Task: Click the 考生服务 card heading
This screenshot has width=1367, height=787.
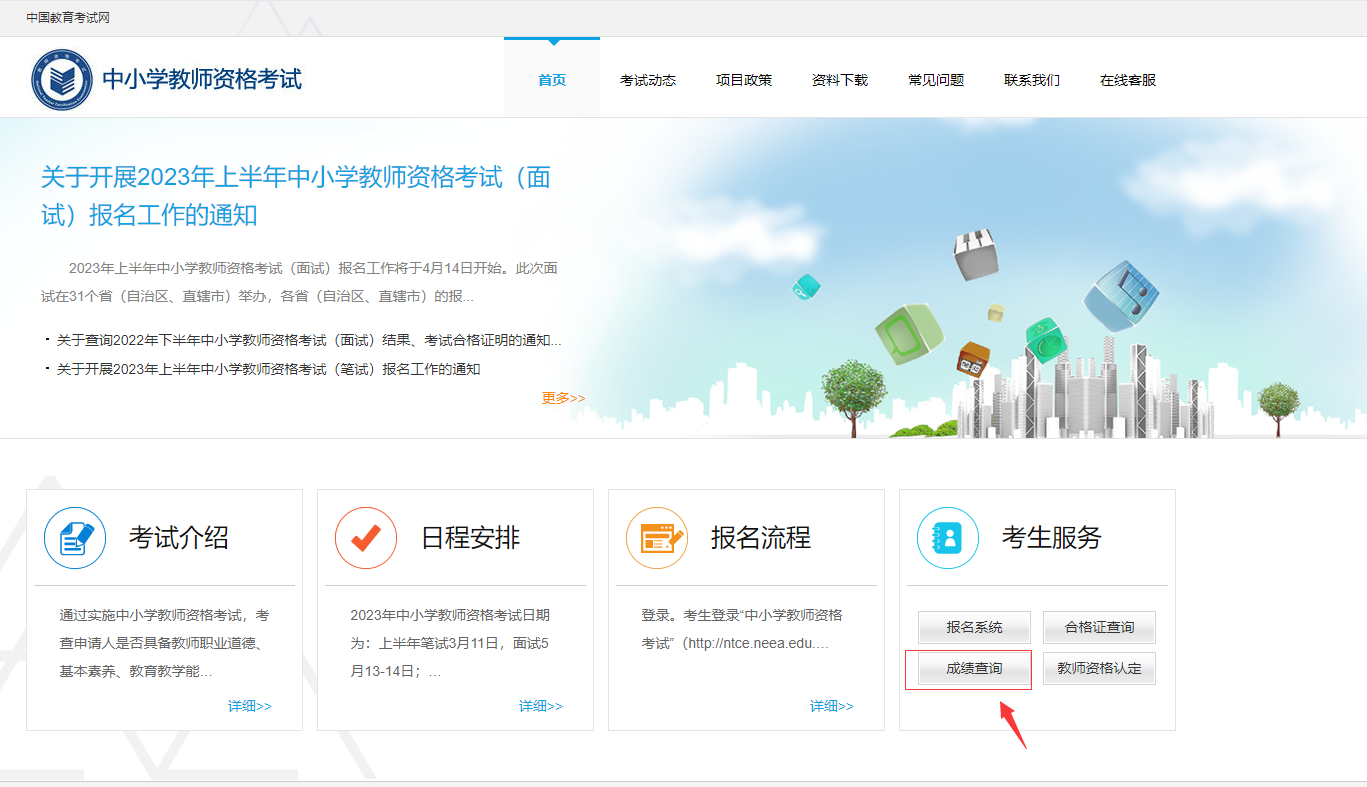Action: pyautogui.click(x=1052, y=538)
